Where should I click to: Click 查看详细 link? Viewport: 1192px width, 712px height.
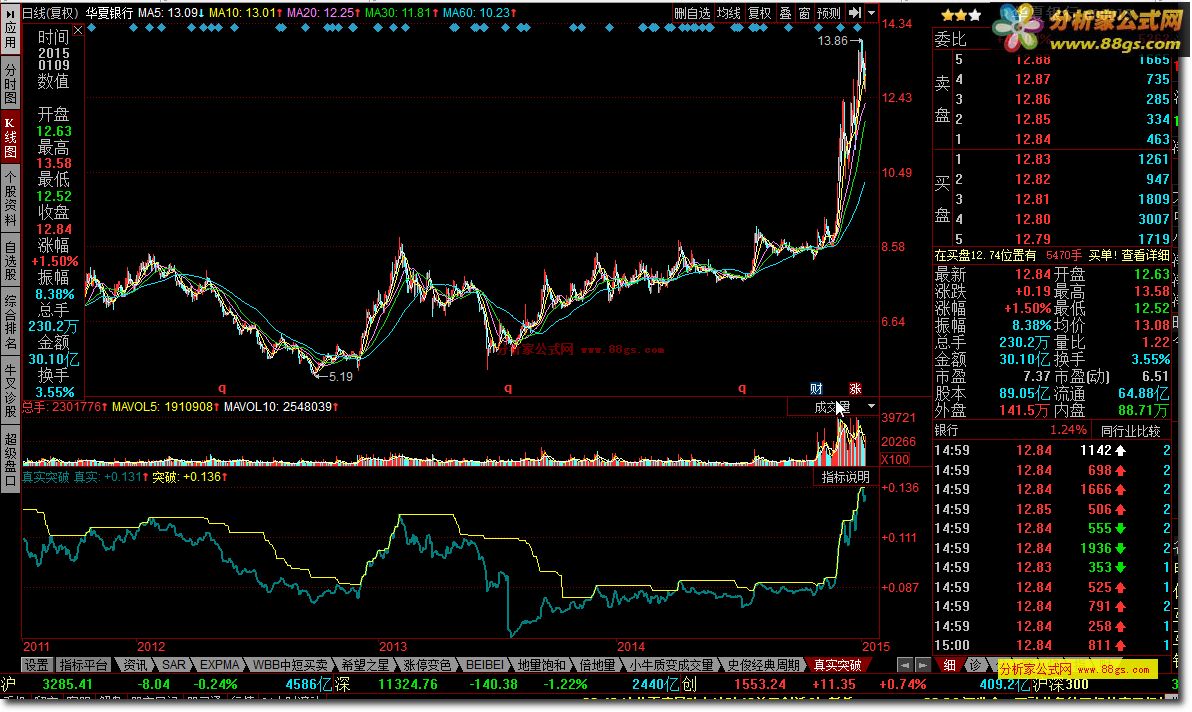[1145, 255]
